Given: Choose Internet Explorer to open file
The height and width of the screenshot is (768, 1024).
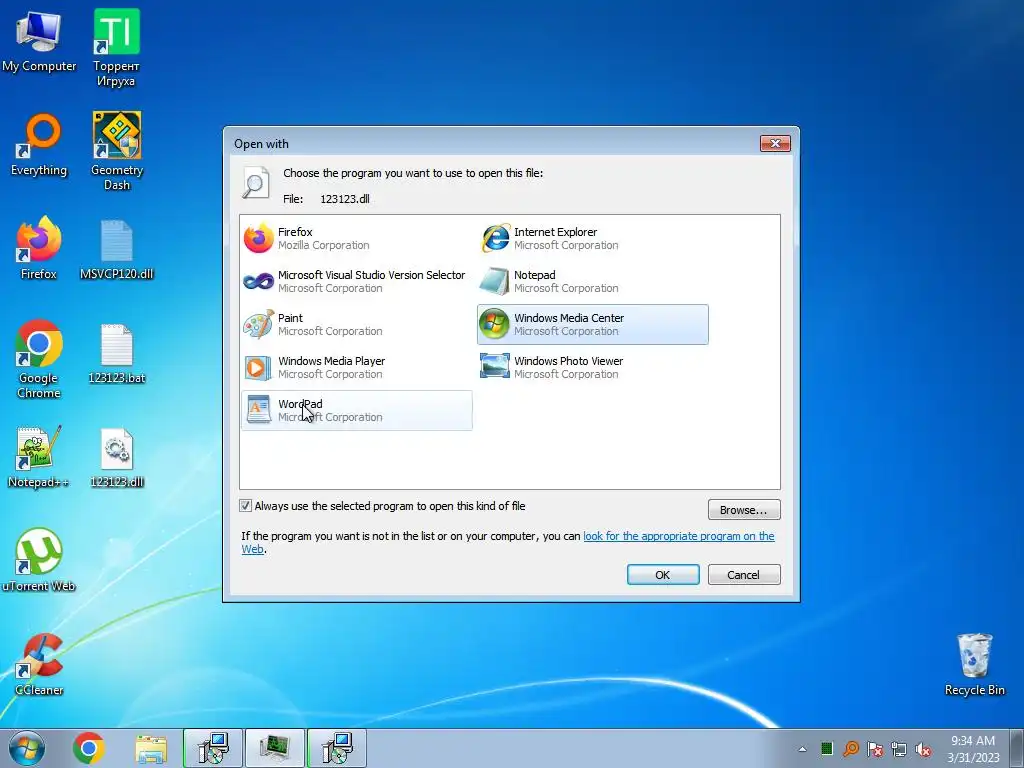Looking at the screenshot, I should tap(592, 238).
